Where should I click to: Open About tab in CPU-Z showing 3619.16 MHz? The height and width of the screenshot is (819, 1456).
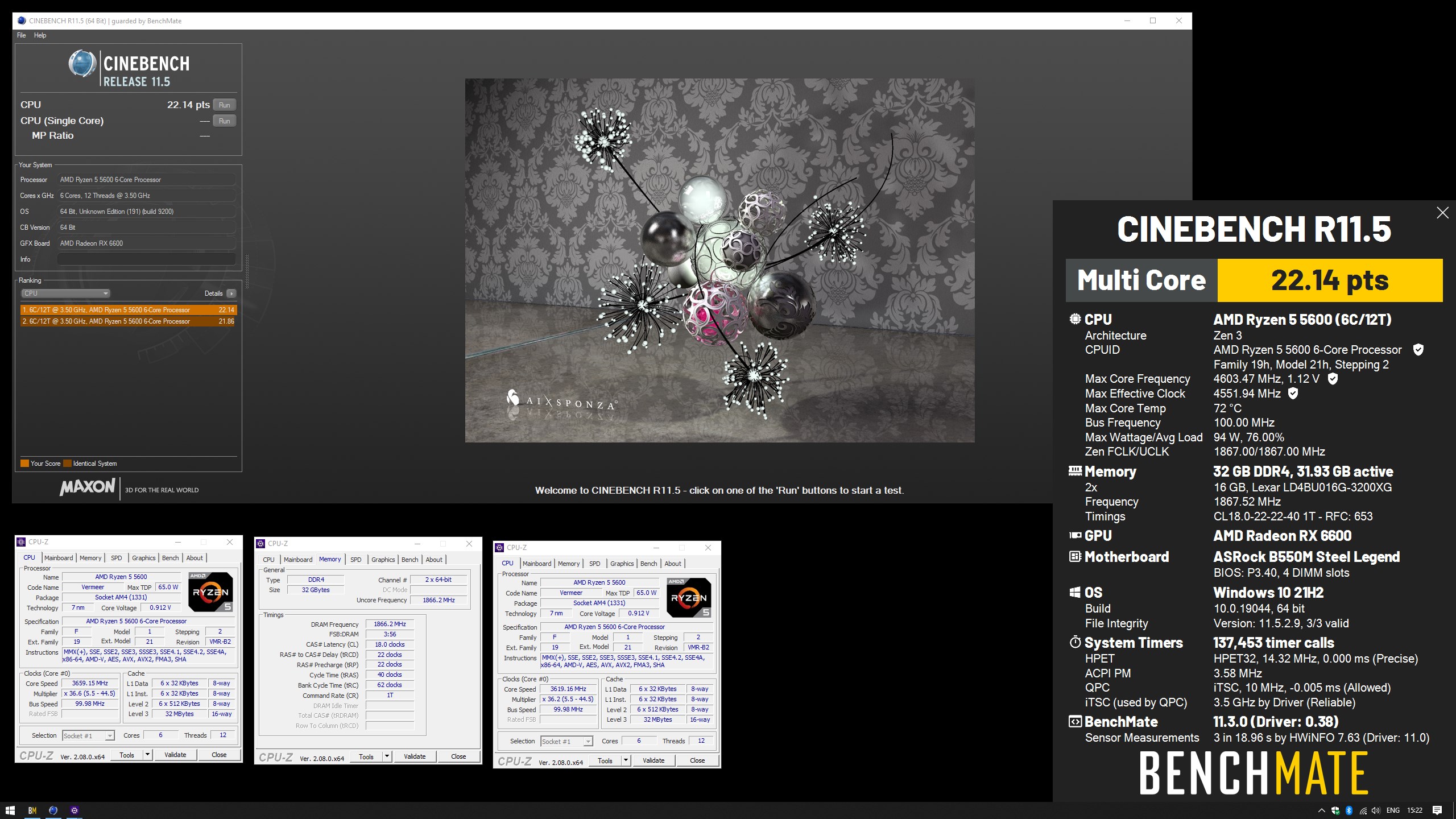[x=673, y=564]
